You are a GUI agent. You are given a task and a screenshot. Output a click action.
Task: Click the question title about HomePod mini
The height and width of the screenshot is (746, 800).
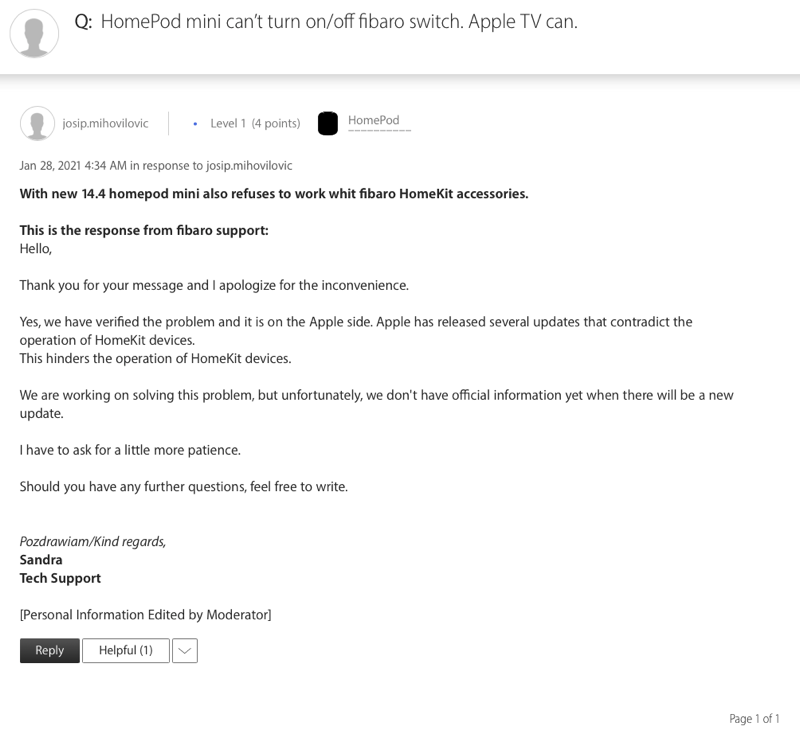[339, 21]
